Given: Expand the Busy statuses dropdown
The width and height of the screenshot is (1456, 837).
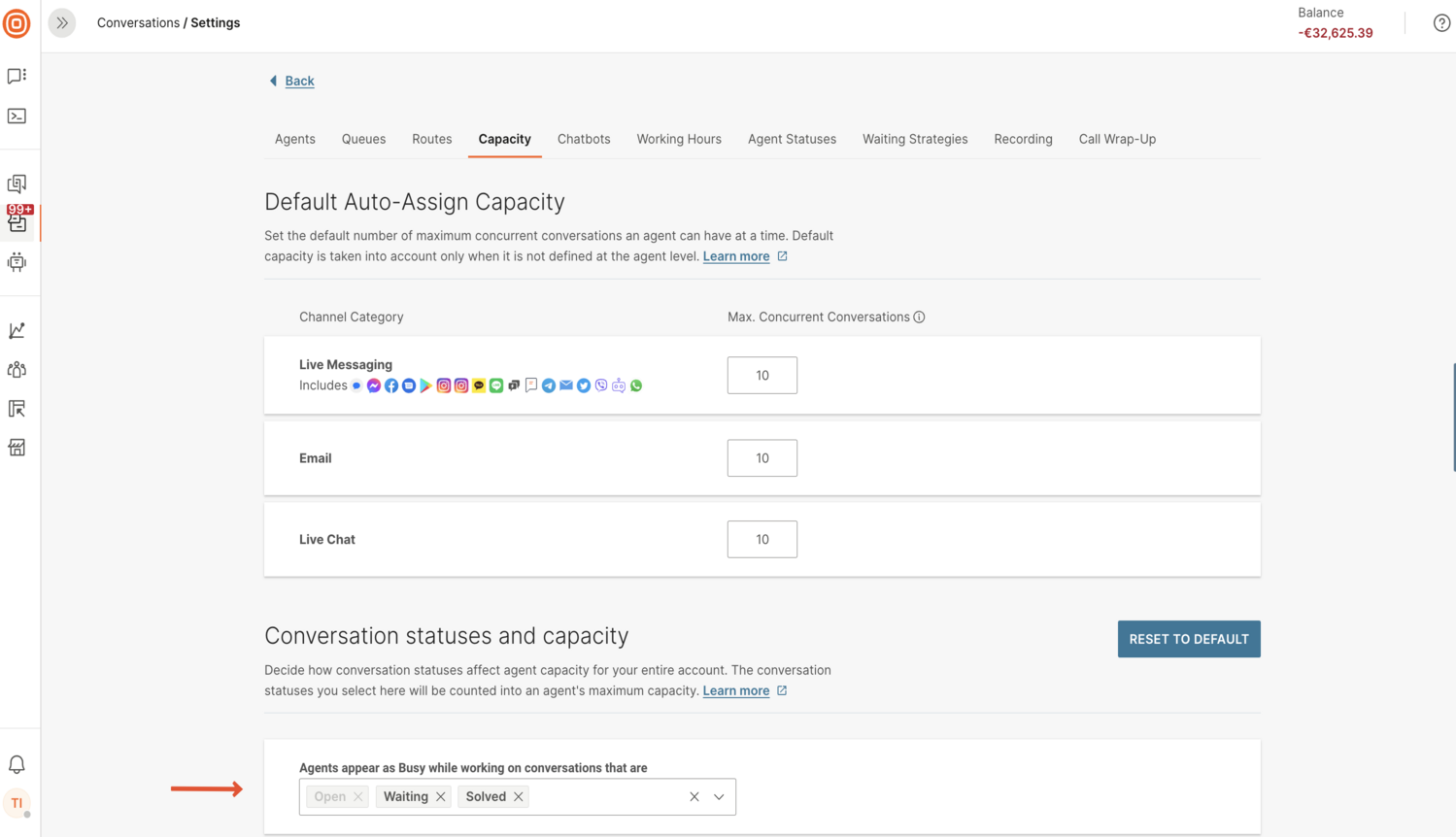Looking at the screenshot, I should click(719, 797).
